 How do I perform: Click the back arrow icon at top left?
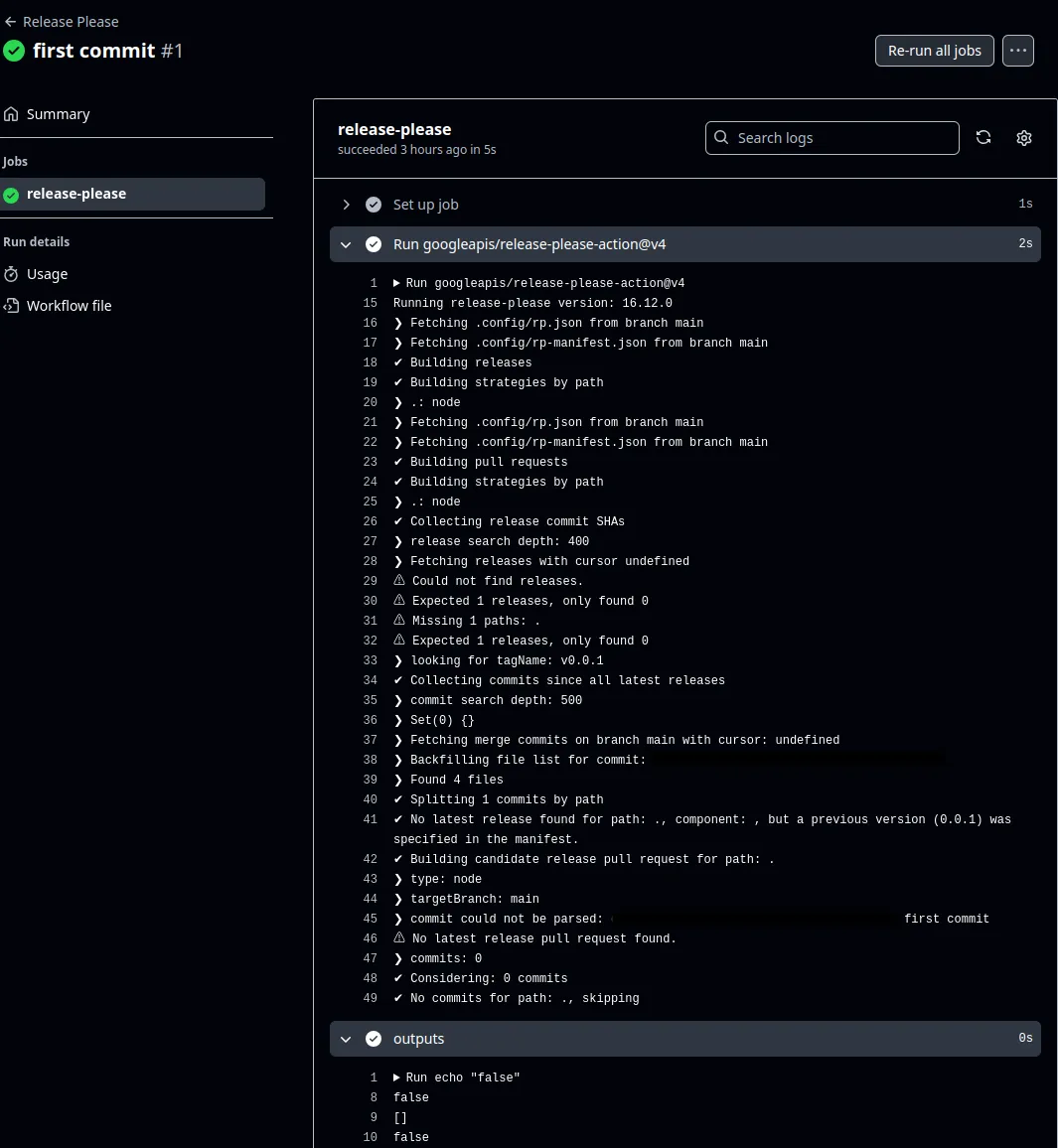pos(10,22)
